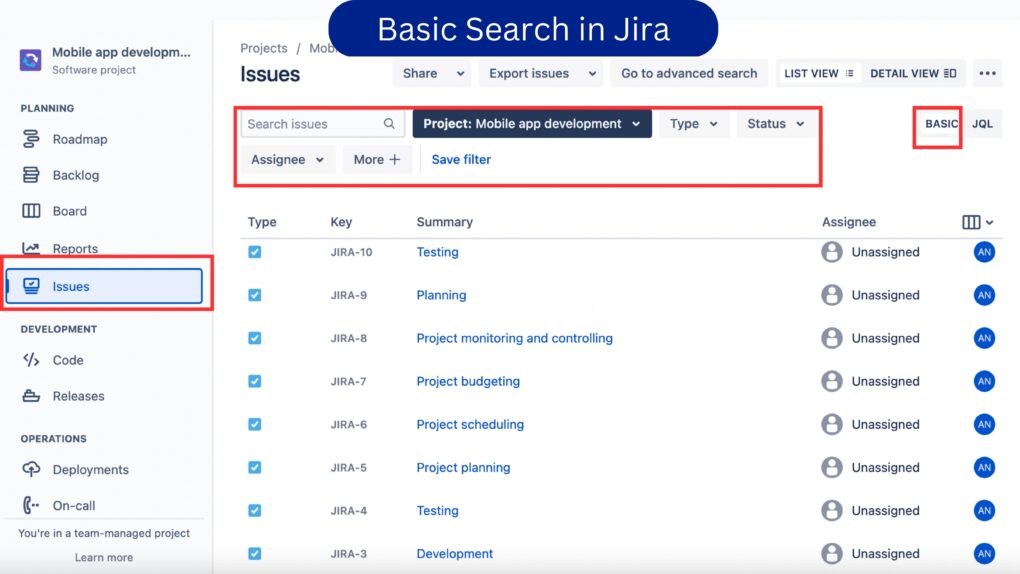The height and width of the screenshot is (574, 1020).
Task: Click the Roadmap icon in the sidebar
Action: [31, 139]
